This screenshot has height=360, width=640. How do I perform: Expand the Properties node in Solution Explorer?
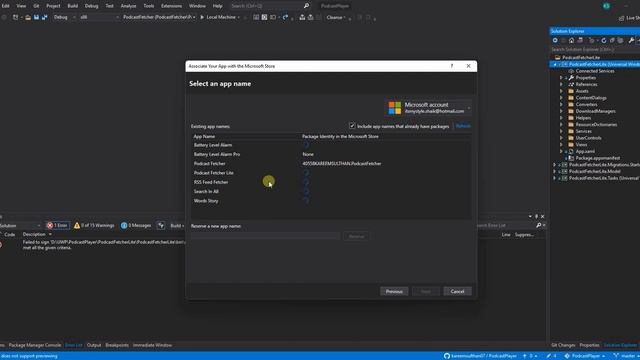[x=561, y=78]
